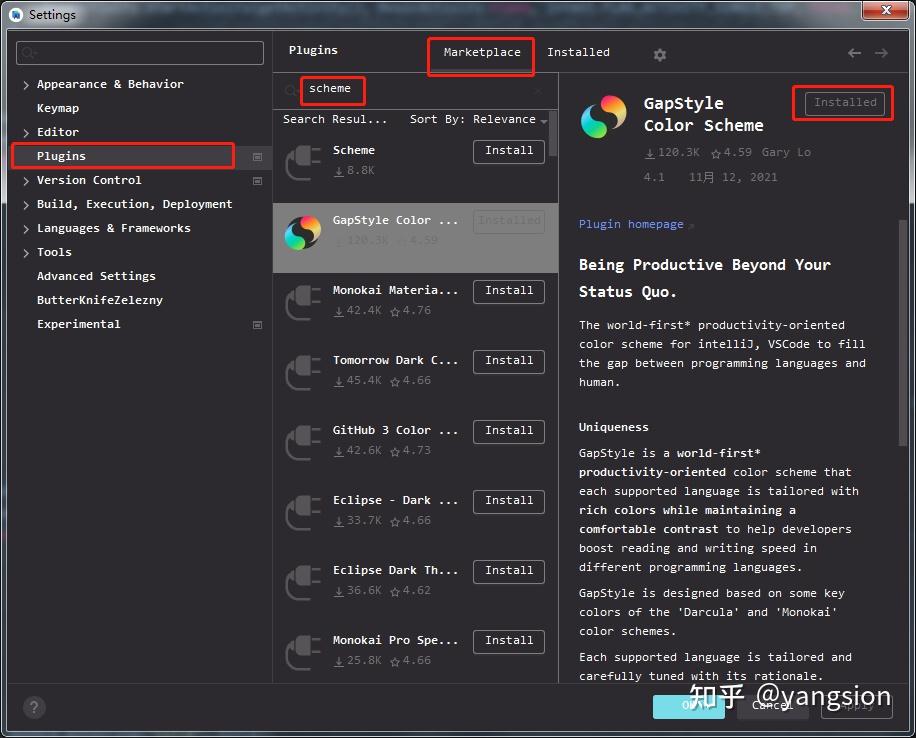The height and width of the screenshot is (738, 916).
Task: Click the help question mark icon
Action: pos(34,708)
